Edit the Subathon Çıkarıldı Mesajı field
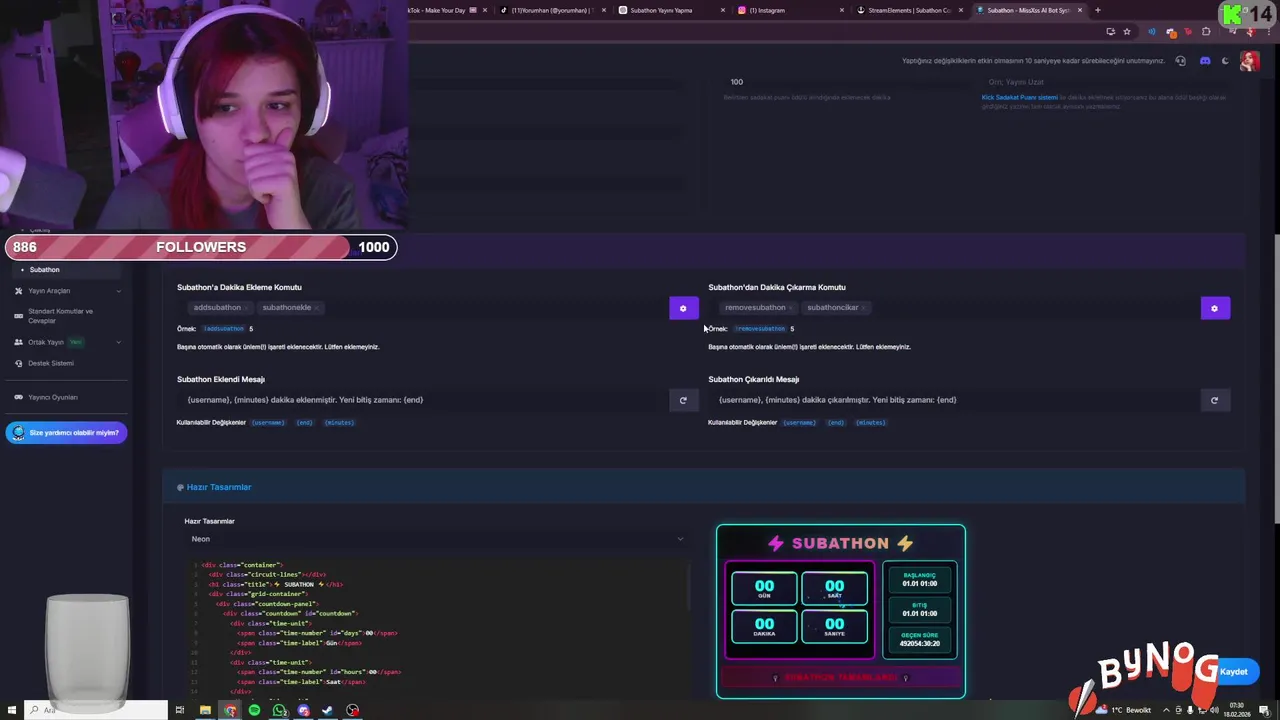1280x720 pixels. click(954, 400)
